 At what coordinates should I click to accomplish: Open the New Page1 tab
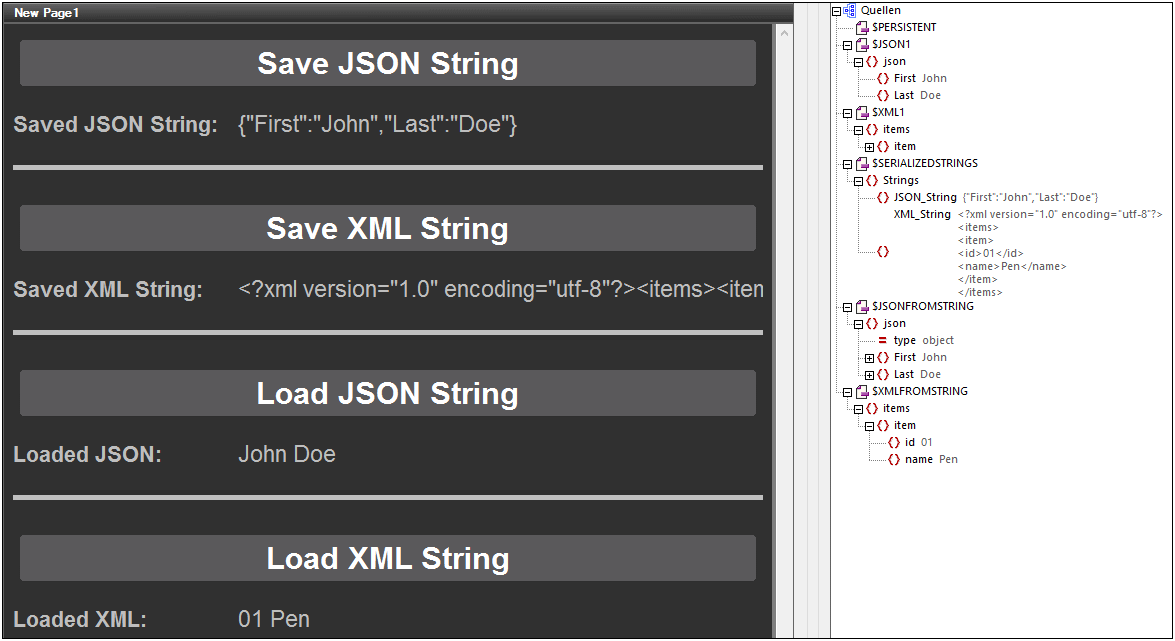[x=46, y=13]
